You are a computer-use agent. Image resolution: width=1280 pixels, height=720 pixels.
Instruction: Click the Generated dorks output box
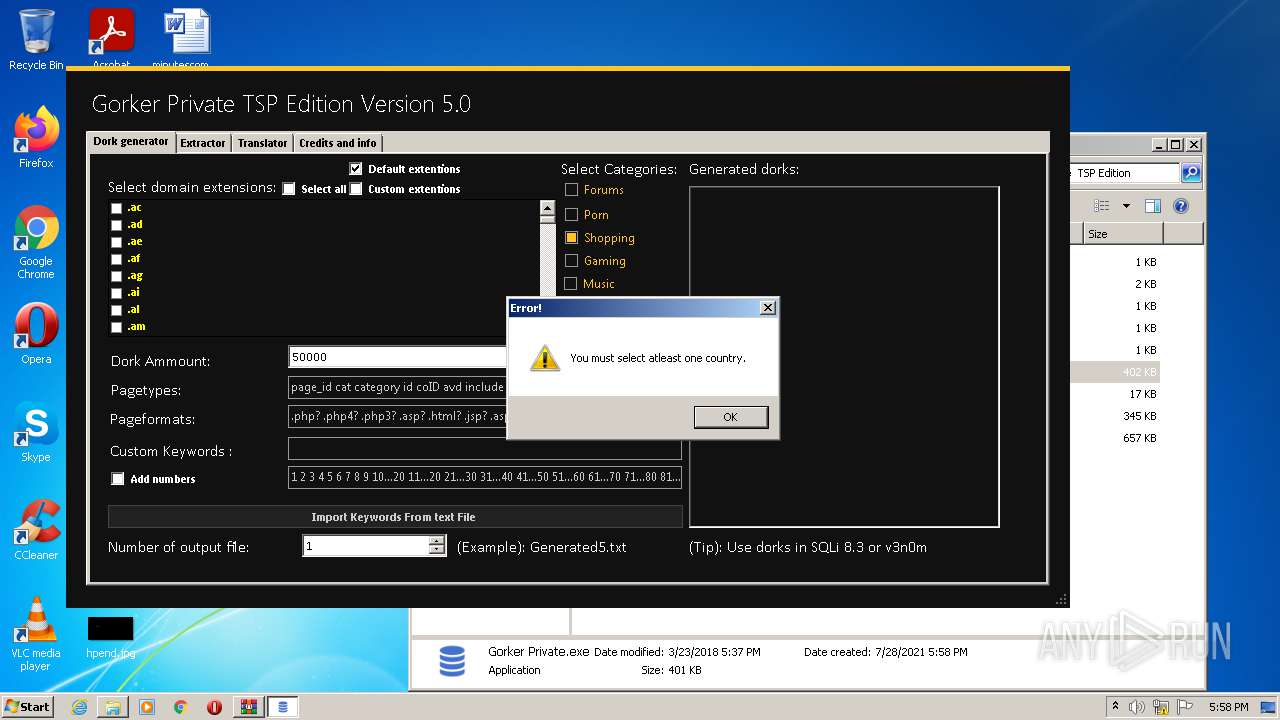(x=844, y=357)
